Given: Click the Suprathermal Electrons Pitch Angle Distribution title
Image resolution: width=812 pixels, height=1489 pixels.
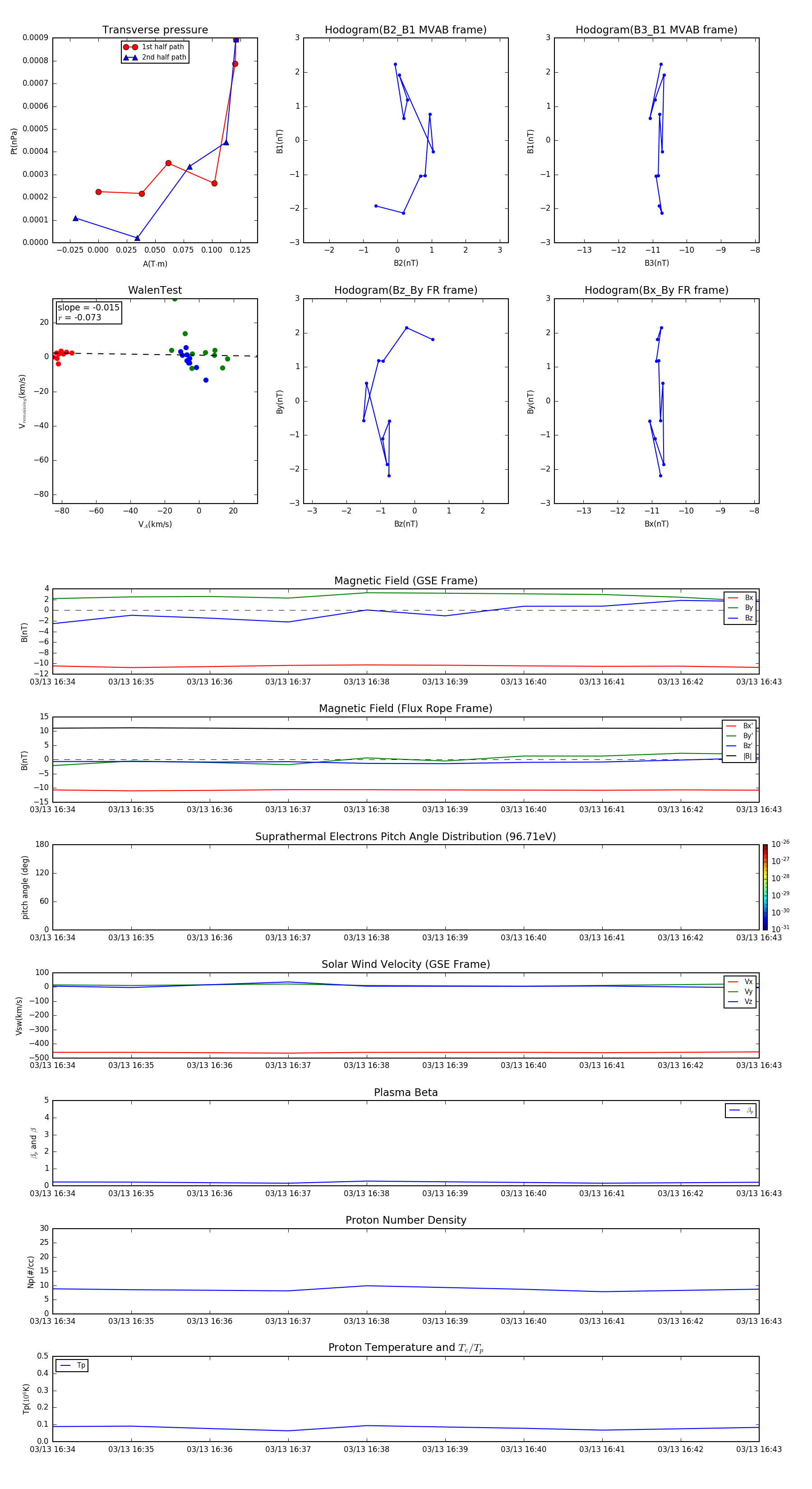Looking at the screenshot, I should (x=406, y=837).
